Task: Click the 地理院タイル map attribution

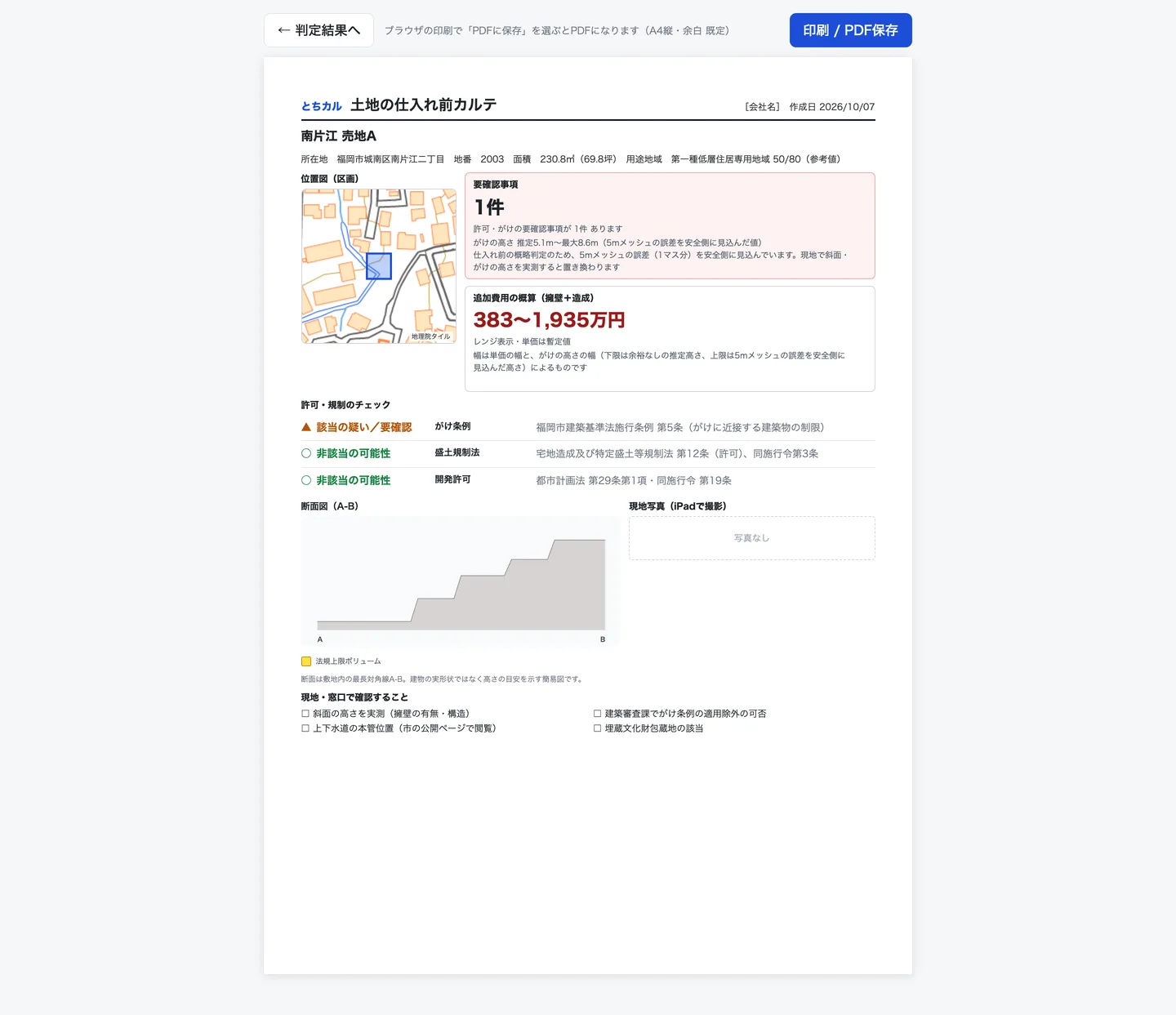Action: 430,336
